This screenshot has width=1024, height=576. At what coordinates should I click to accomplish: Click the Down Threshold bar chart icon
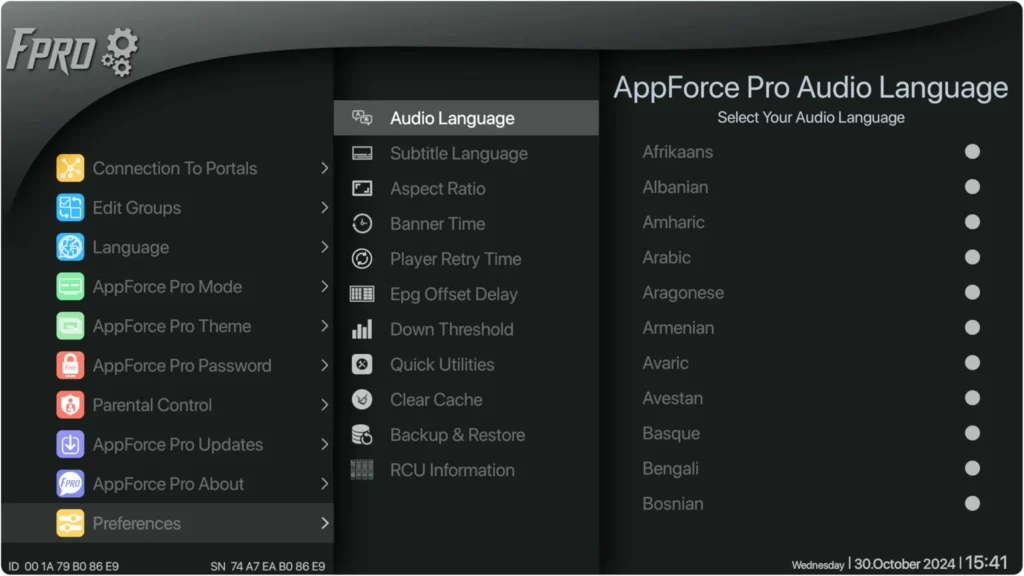(x=362, y=329)
